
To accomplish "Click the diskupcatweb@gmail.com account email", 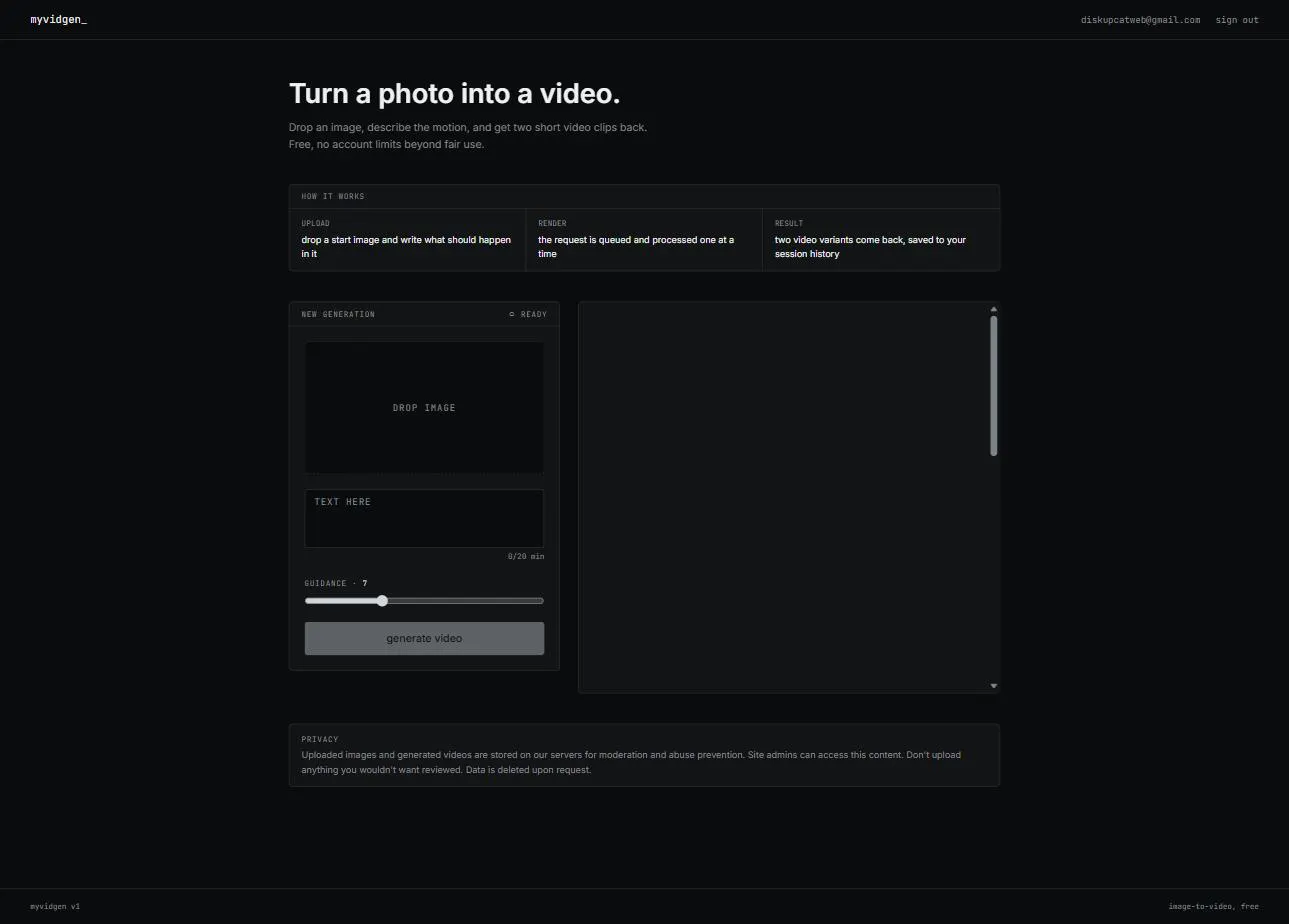I will (x=1140, y=20).
